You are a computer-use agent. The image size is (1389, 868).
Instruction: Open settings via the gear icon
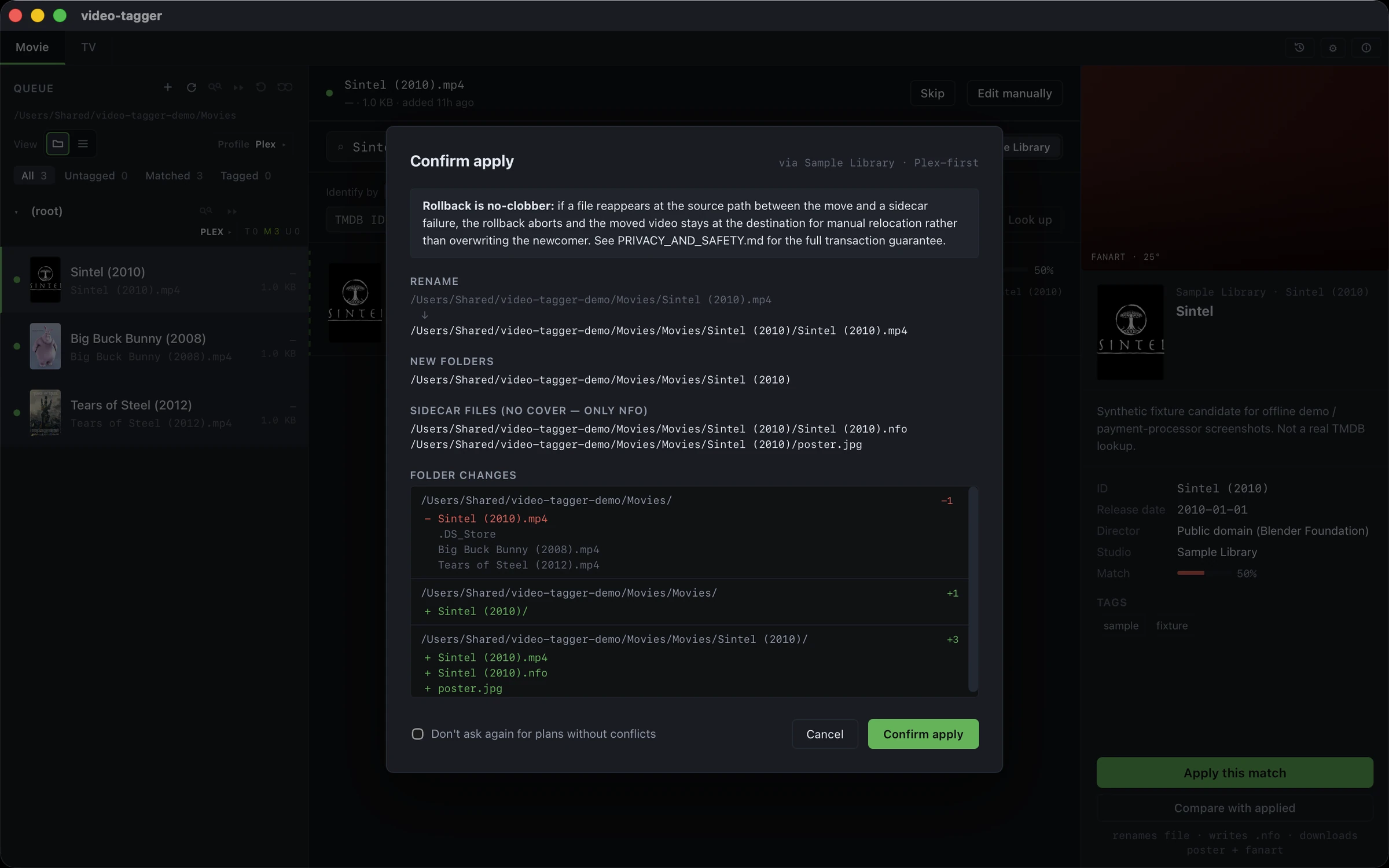click(x=1333, y=47)
